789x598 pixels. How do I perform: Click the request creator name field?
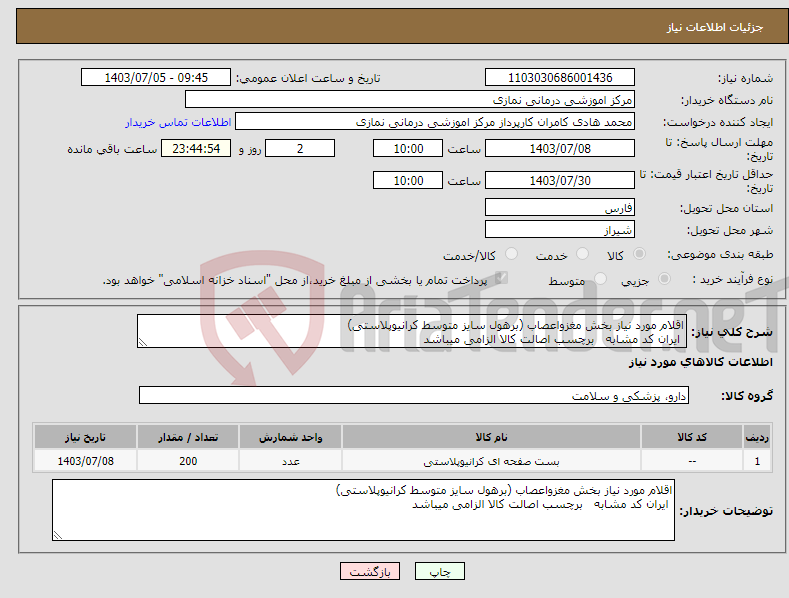[435, 122]
